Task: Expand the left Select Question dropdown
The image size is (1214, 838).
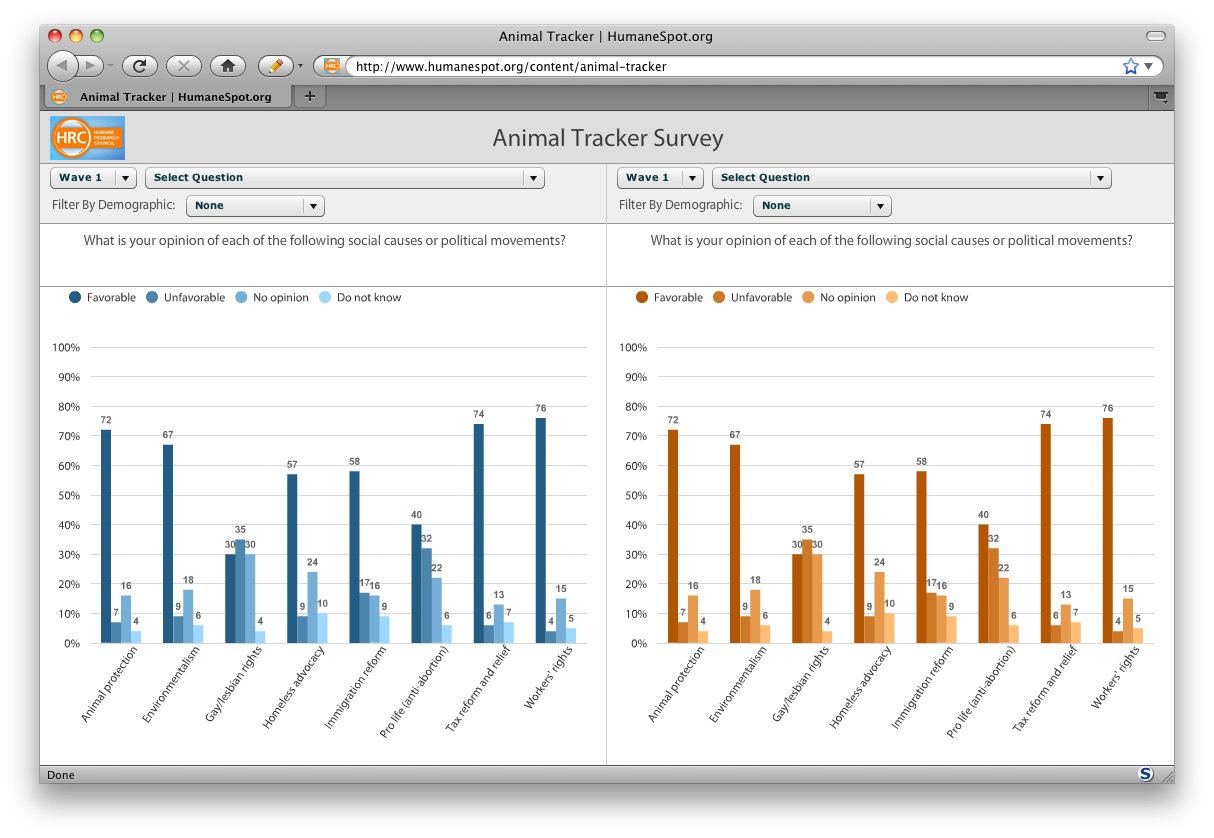Action: click(x=345, y=178)
